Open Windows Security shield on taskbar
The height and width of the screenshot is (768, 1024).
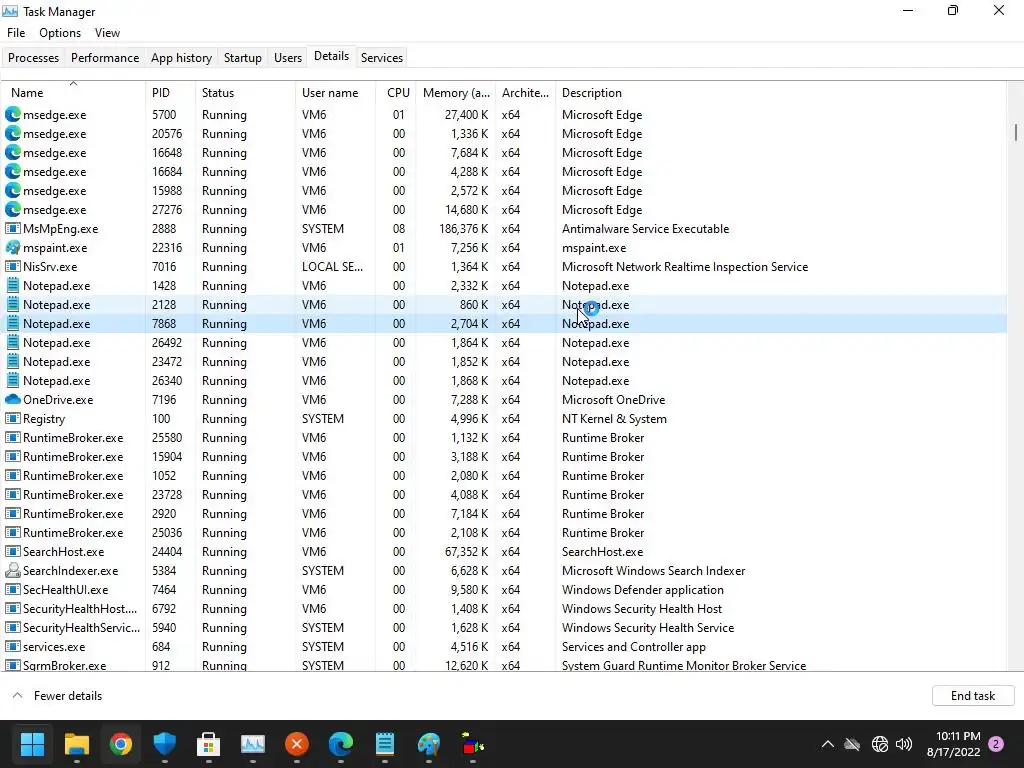165,744
